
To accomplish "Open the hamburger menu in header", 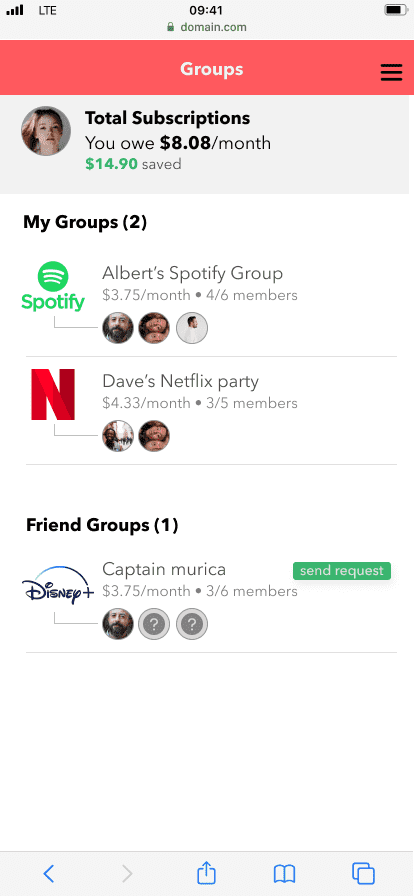I will pos(391,73).
